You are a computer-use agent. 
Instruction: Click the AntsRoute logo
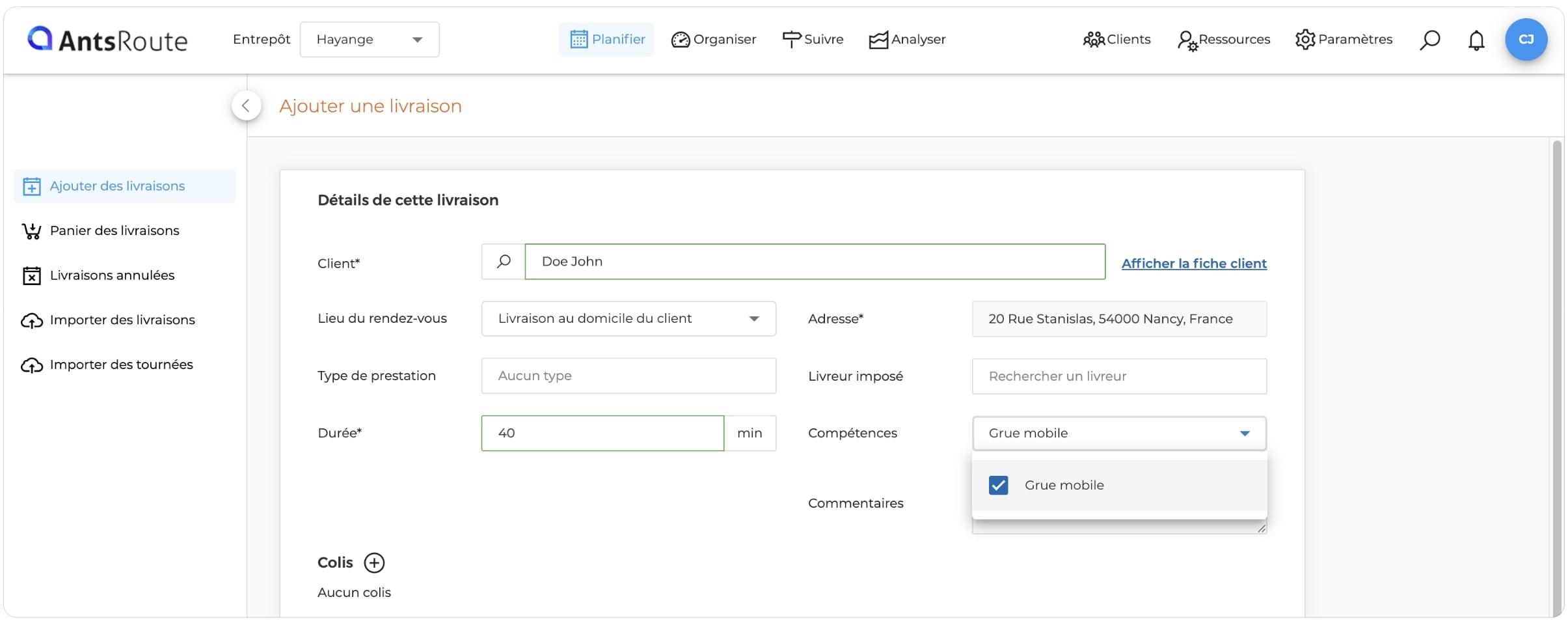click(107, 40)
